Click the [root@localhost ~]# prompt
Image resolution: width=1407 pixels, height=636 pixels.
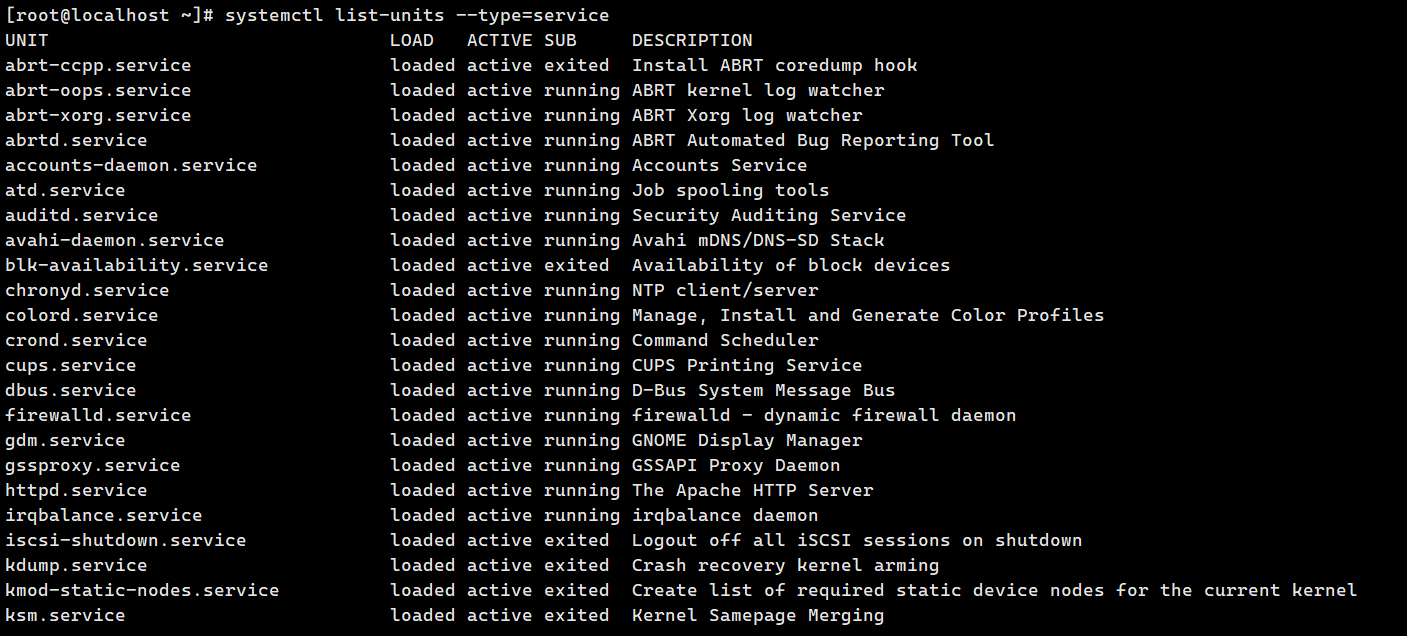tap(109, 15)
